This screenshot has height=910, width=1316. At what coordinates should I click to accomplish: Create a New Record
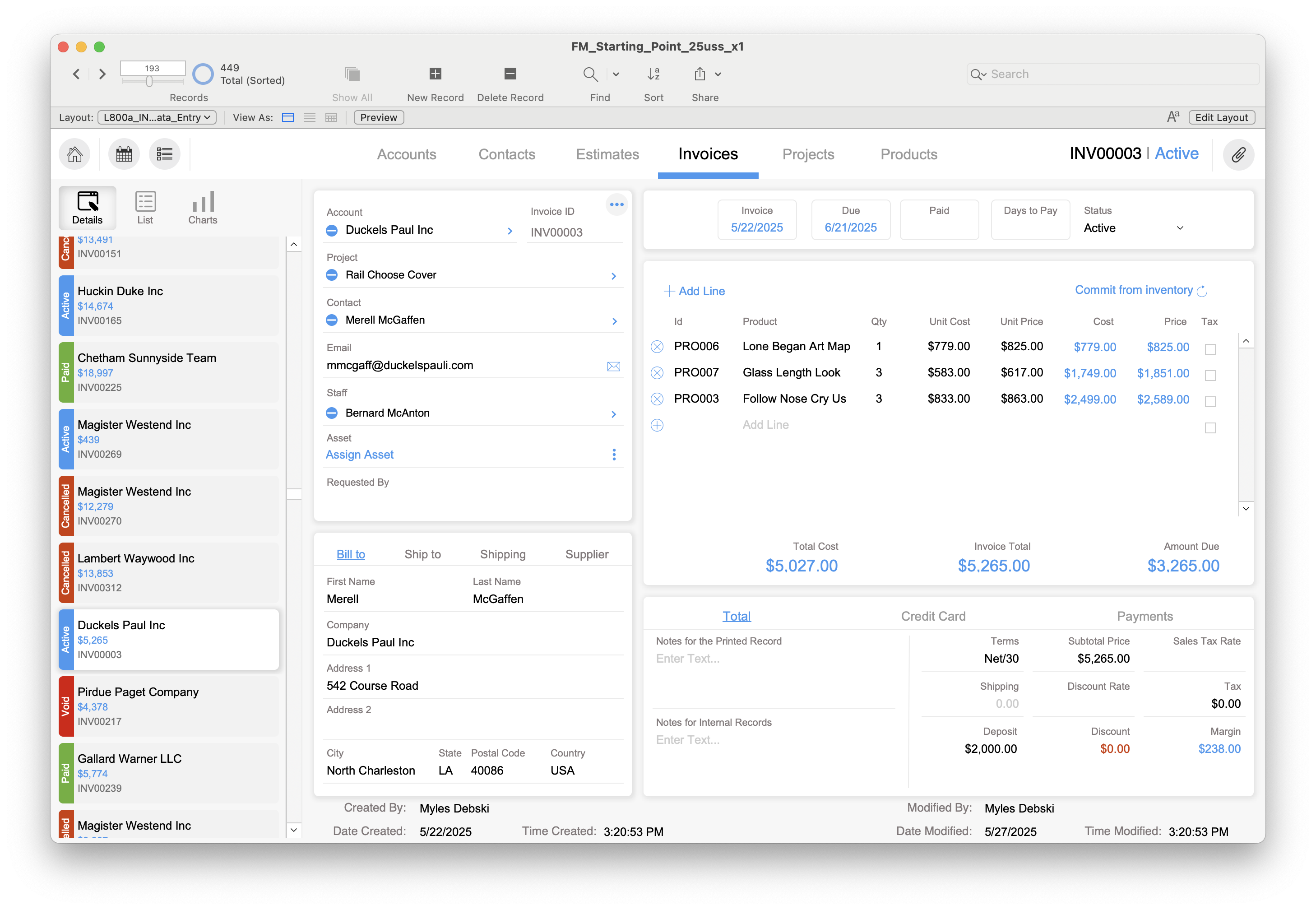click(436, 74)
